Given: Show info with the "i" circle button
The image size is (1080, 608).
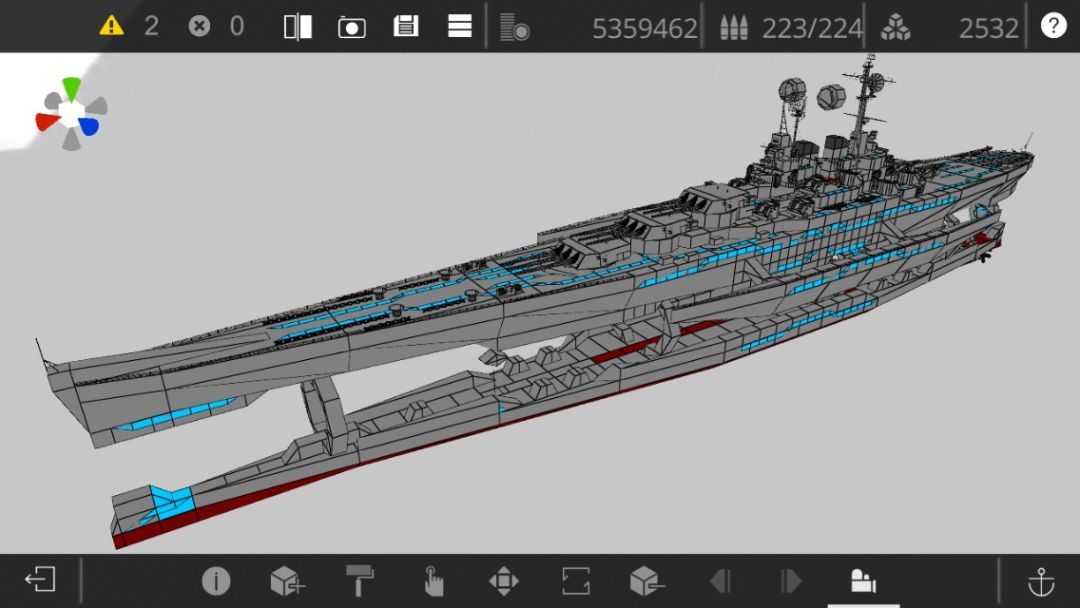Looking at the screenshot, I should point(216,581).
